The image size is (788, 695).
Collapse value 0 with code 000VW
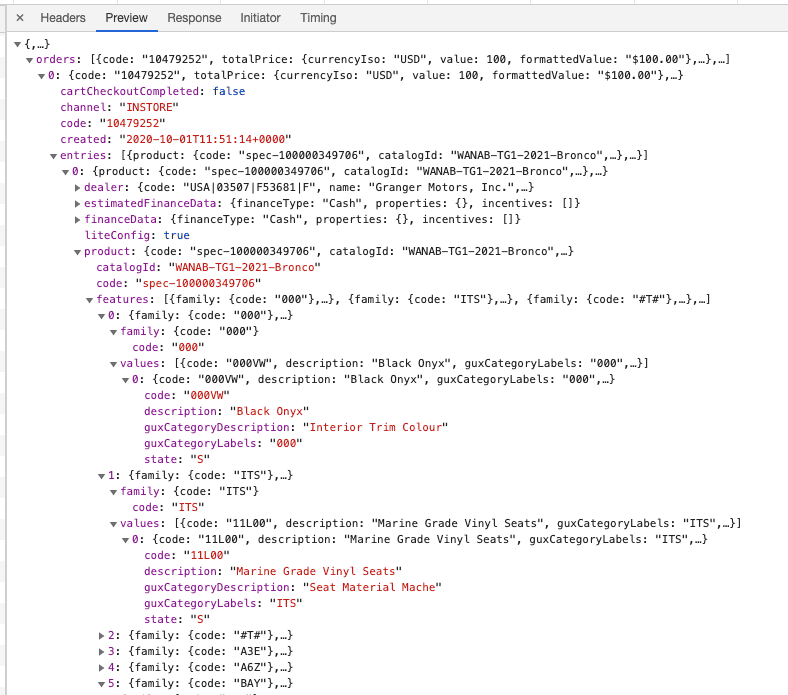point(126,380)
